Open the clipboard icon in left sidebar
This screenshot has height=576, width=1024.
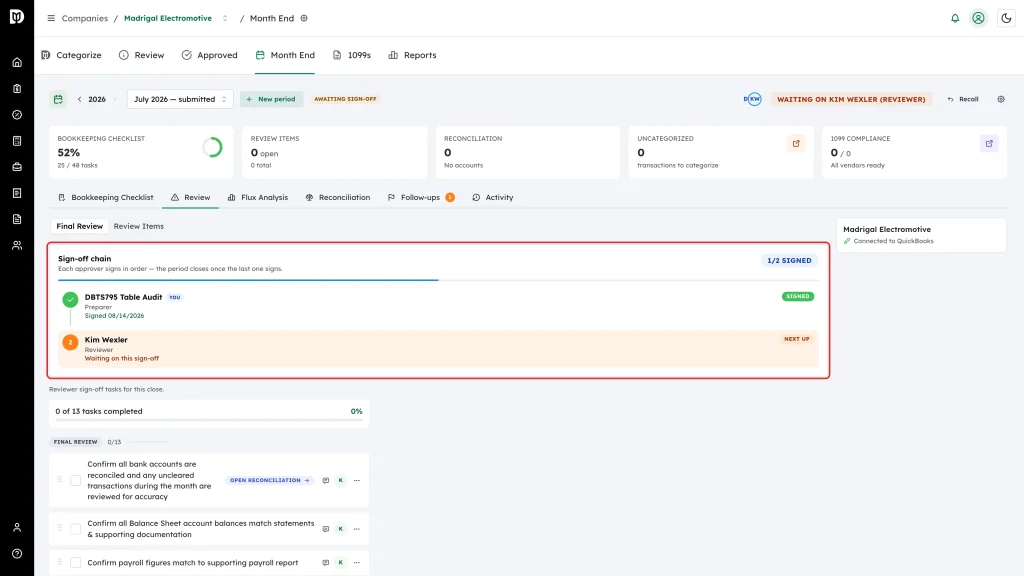[x=17, y=89]
